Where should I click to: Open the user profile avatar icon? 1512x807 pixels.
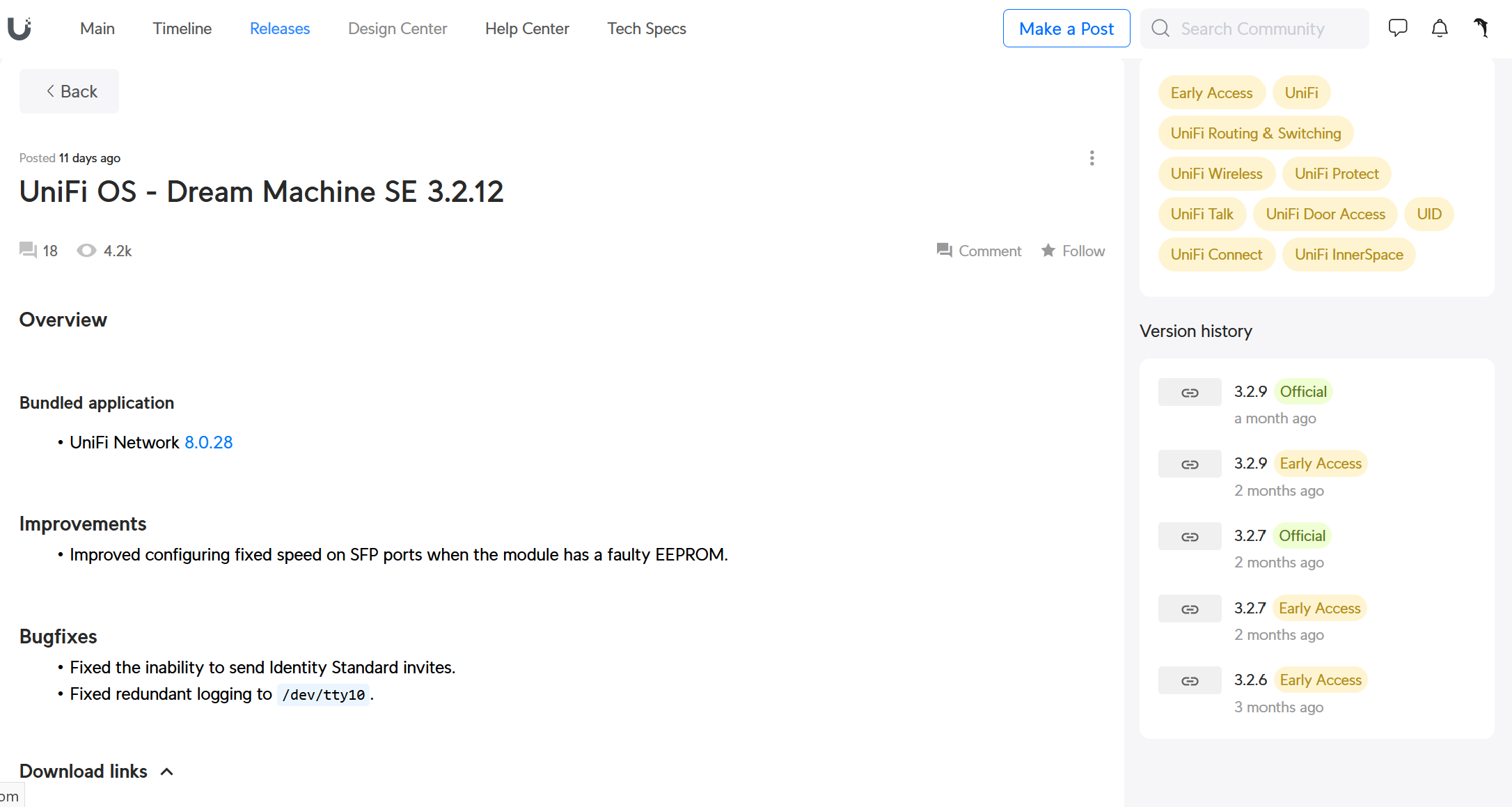click(1481, 28)
